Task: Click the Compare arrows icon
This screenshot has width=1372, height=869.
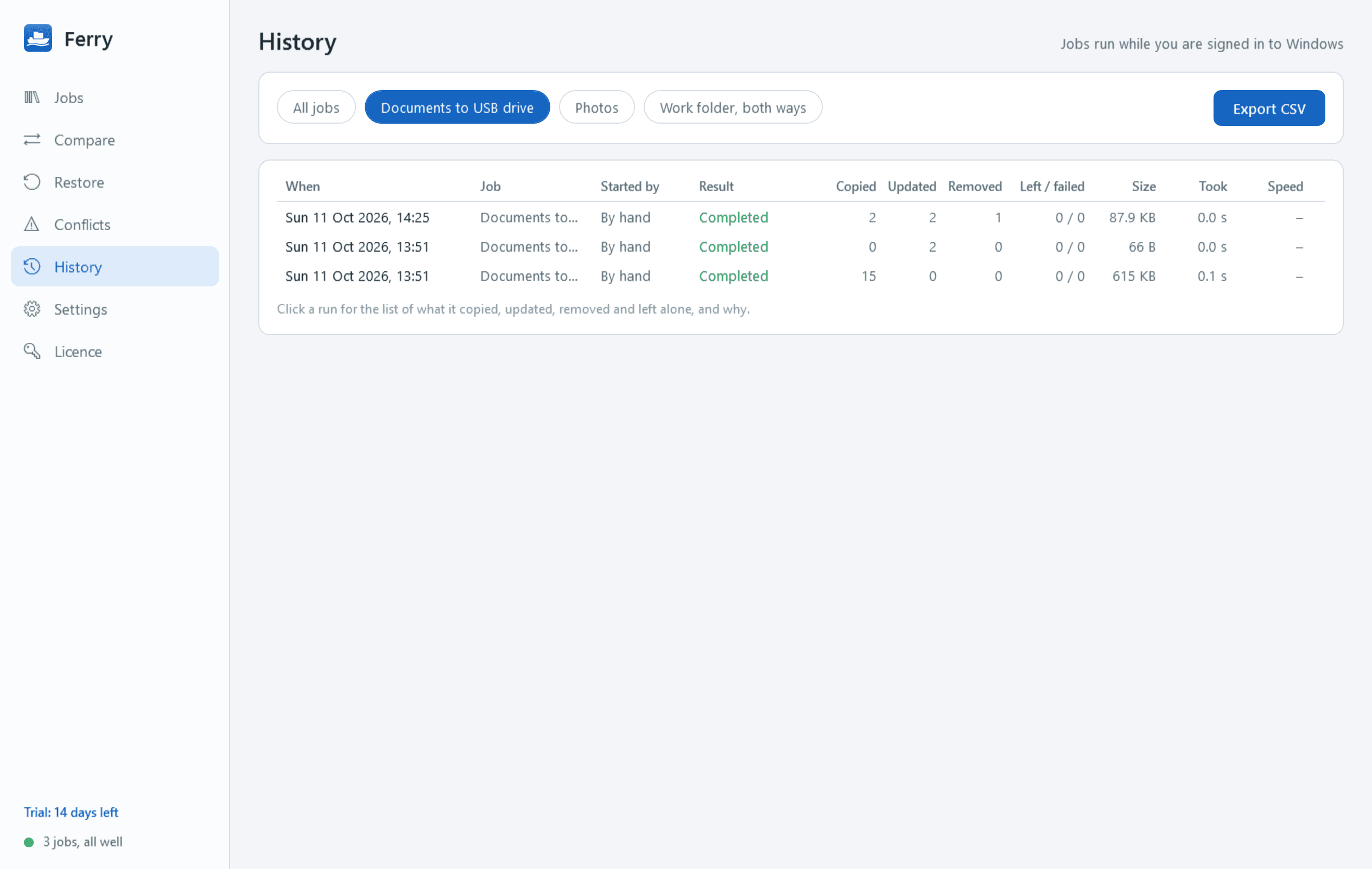Action: click(x=32, y=139)
